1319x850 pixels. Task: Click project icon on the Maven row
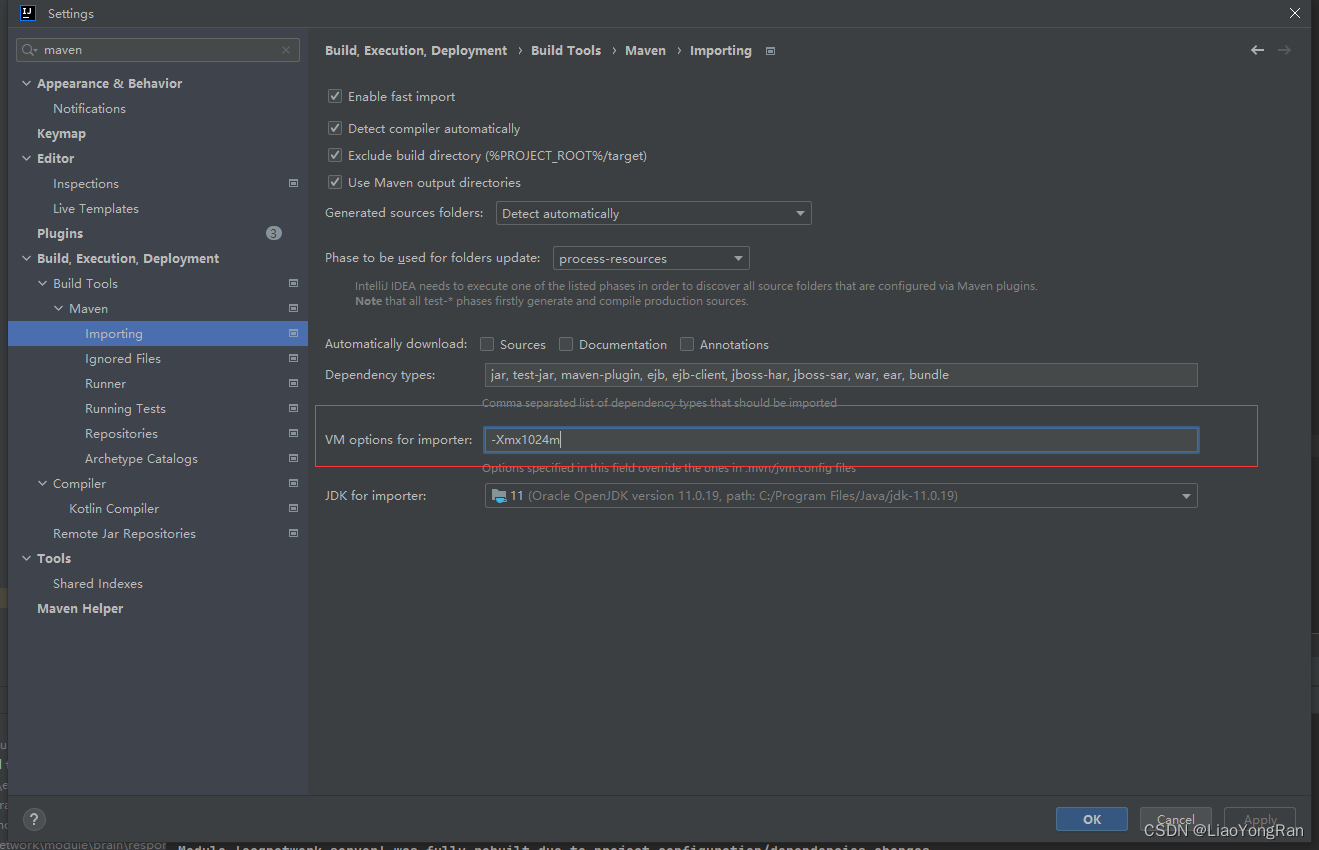click(x=293, y=309)
